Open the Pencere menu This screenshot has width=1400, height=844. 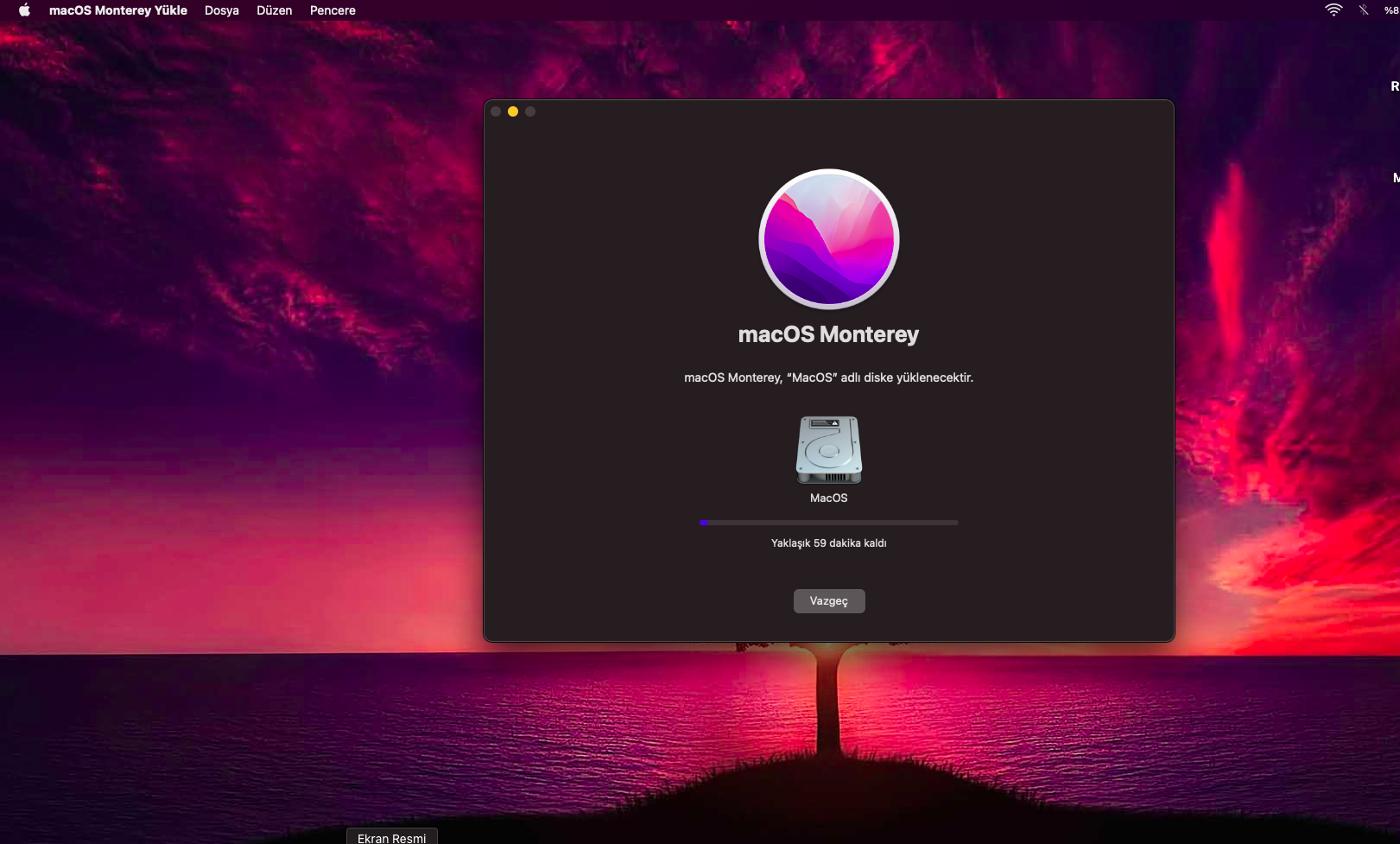click(333, 10)
